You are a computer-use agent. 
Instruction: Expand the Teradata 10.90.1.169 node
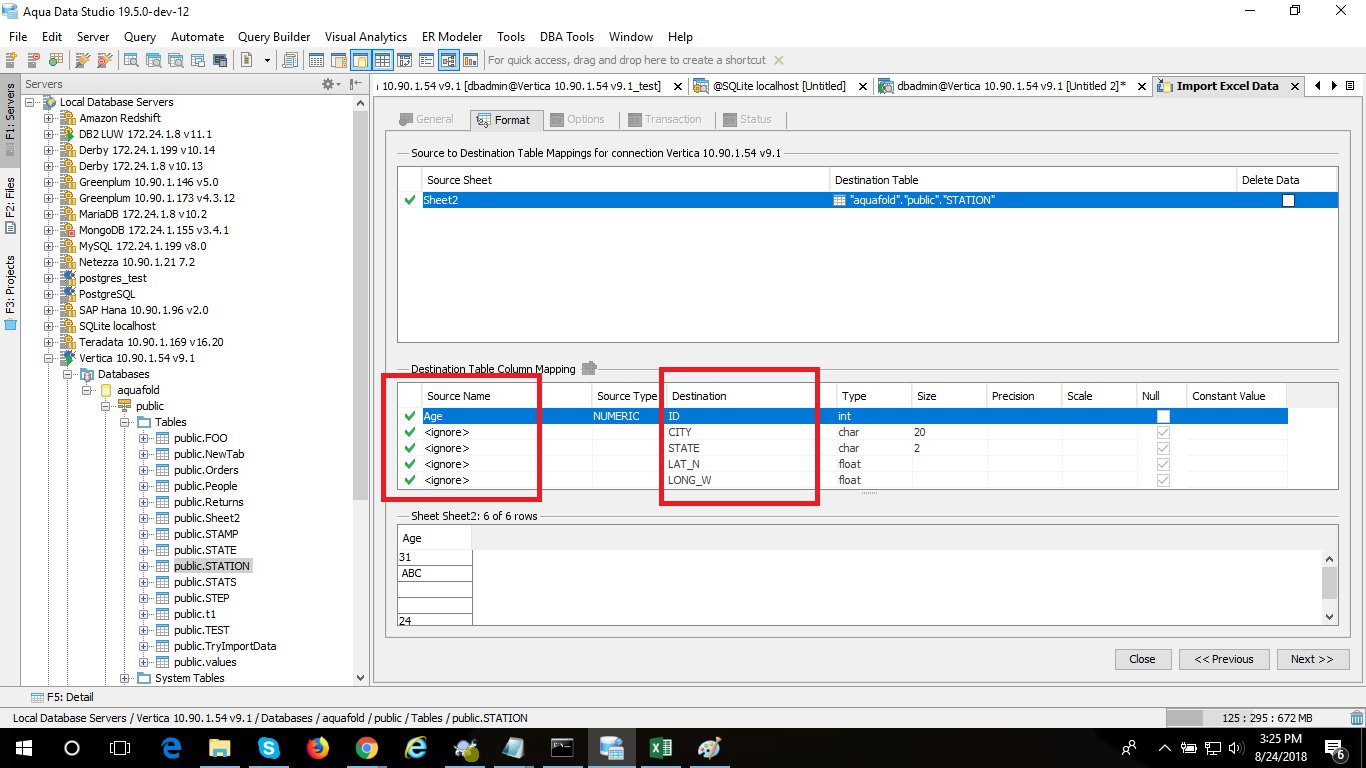(49, 342)
